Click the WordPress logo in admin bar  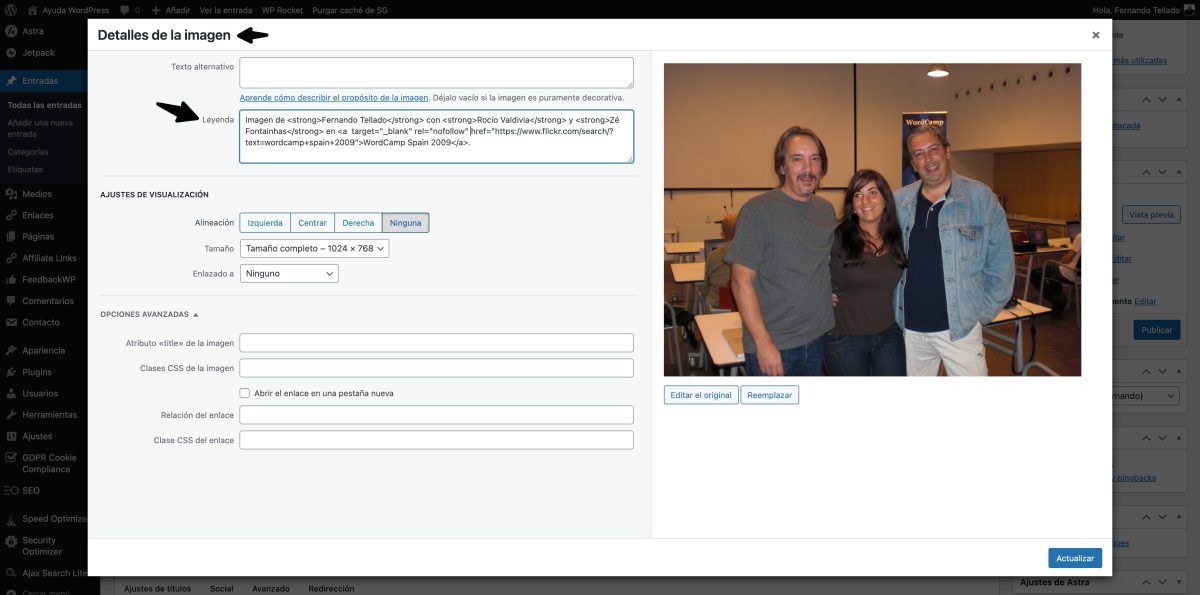click(11, 9)
